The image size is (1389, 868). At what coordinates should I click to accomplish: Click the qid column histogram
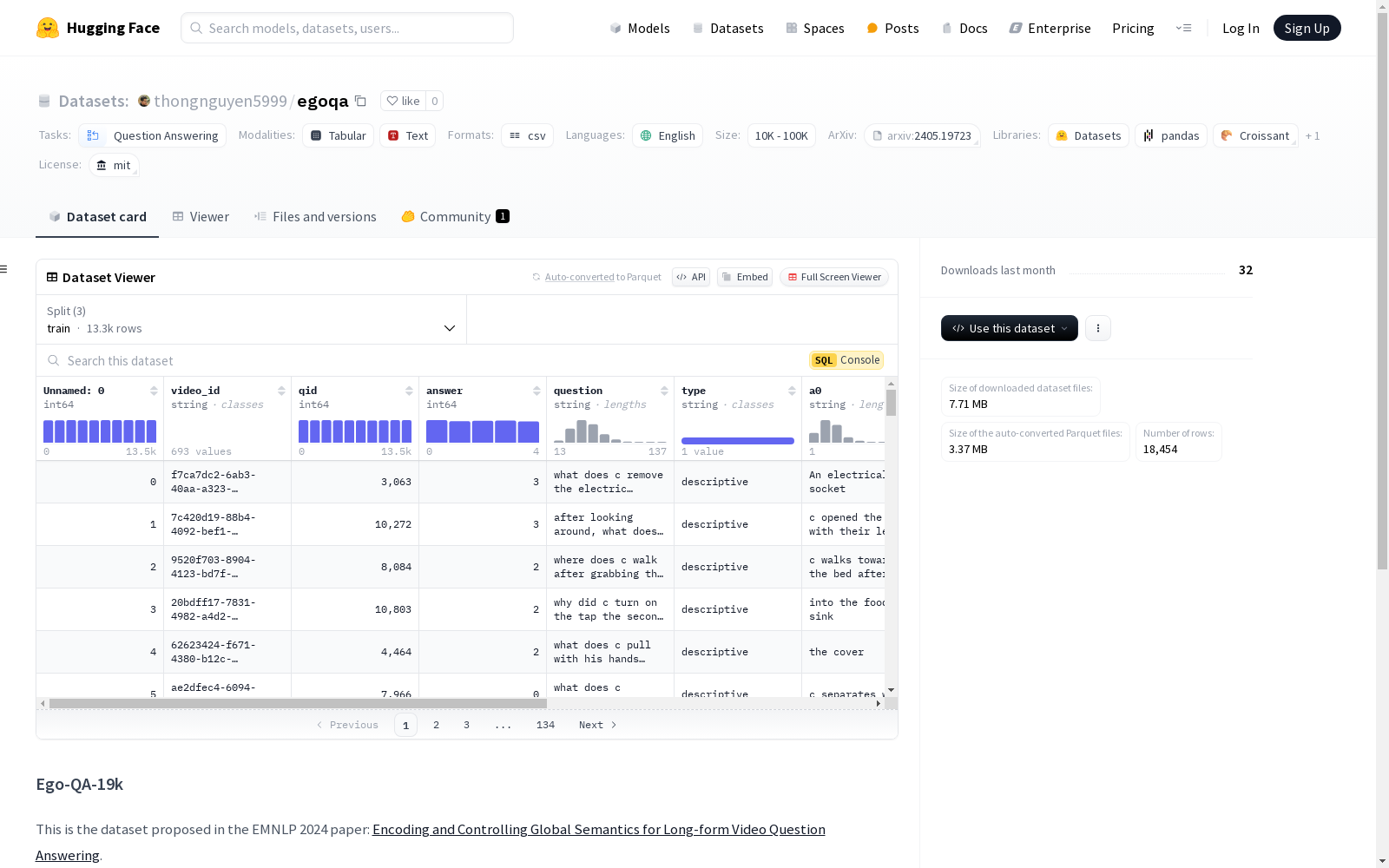pos(355,431)
